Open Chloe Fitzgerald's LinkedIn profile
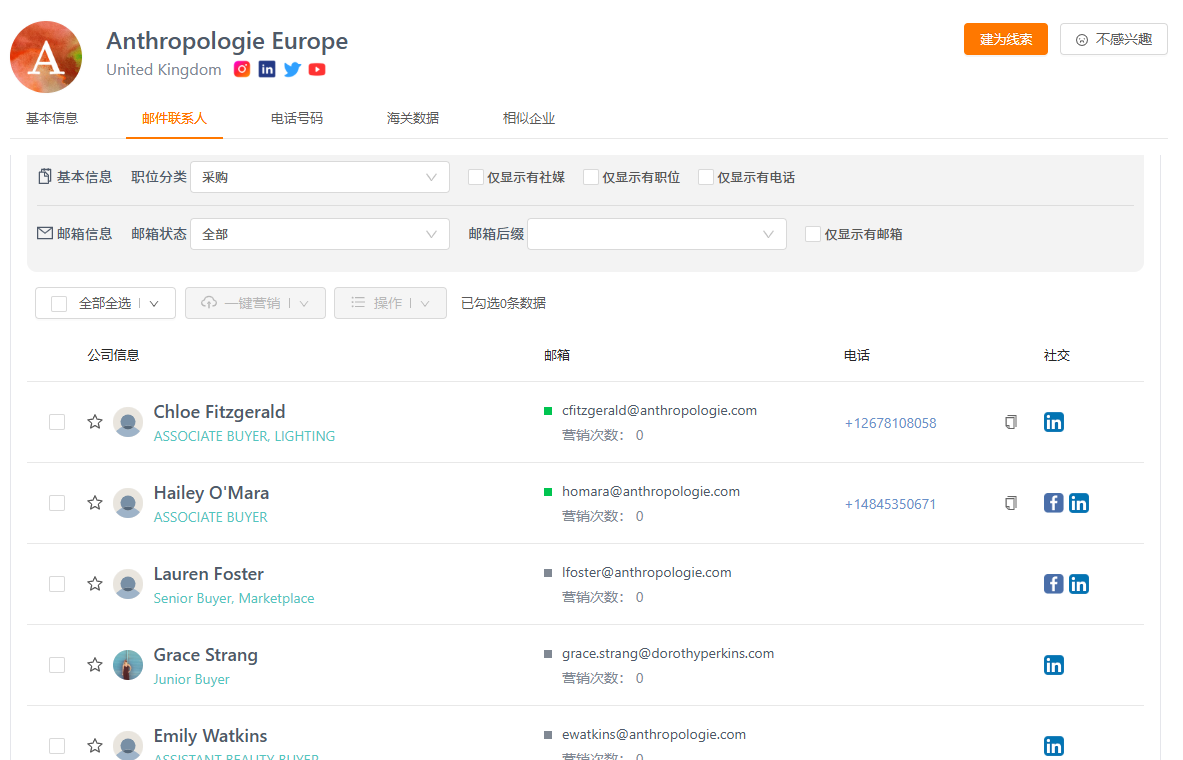 pyautogui.click(x=1054, y=422)
